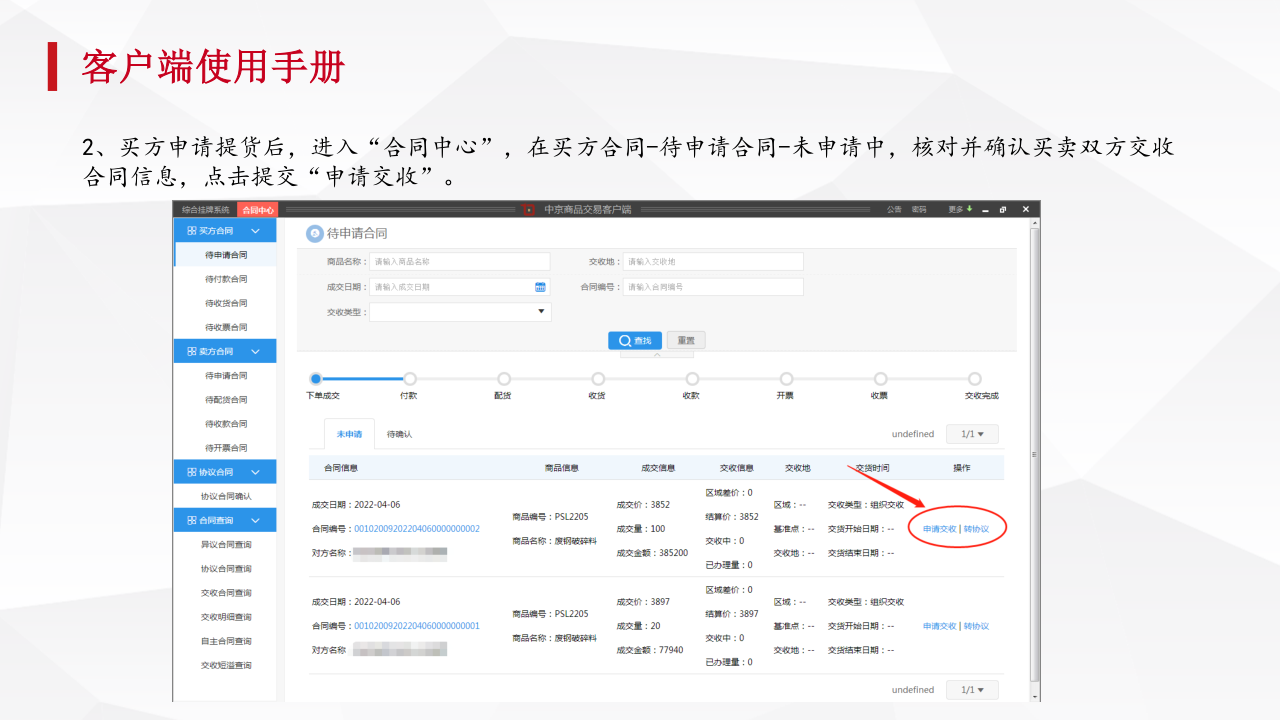Click the 合同信息 column header

341,468
